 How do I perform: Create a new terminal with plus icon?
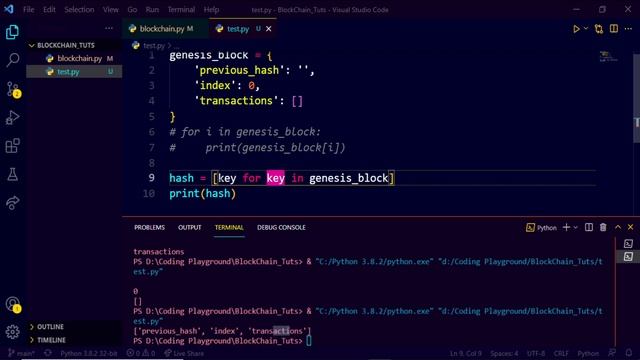click(566, 227)
